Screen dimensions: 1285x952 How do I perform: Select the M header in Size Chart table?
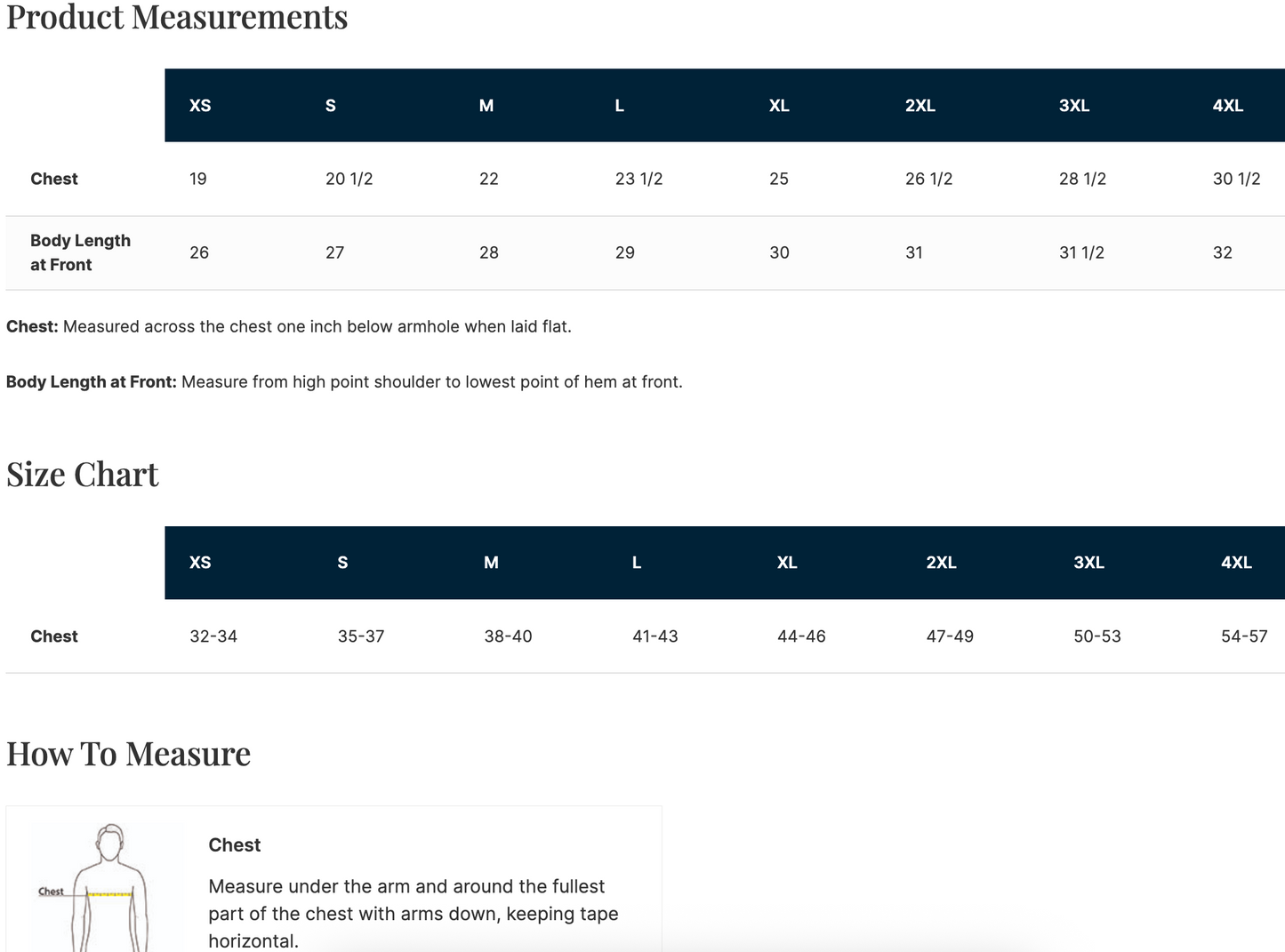491,563
